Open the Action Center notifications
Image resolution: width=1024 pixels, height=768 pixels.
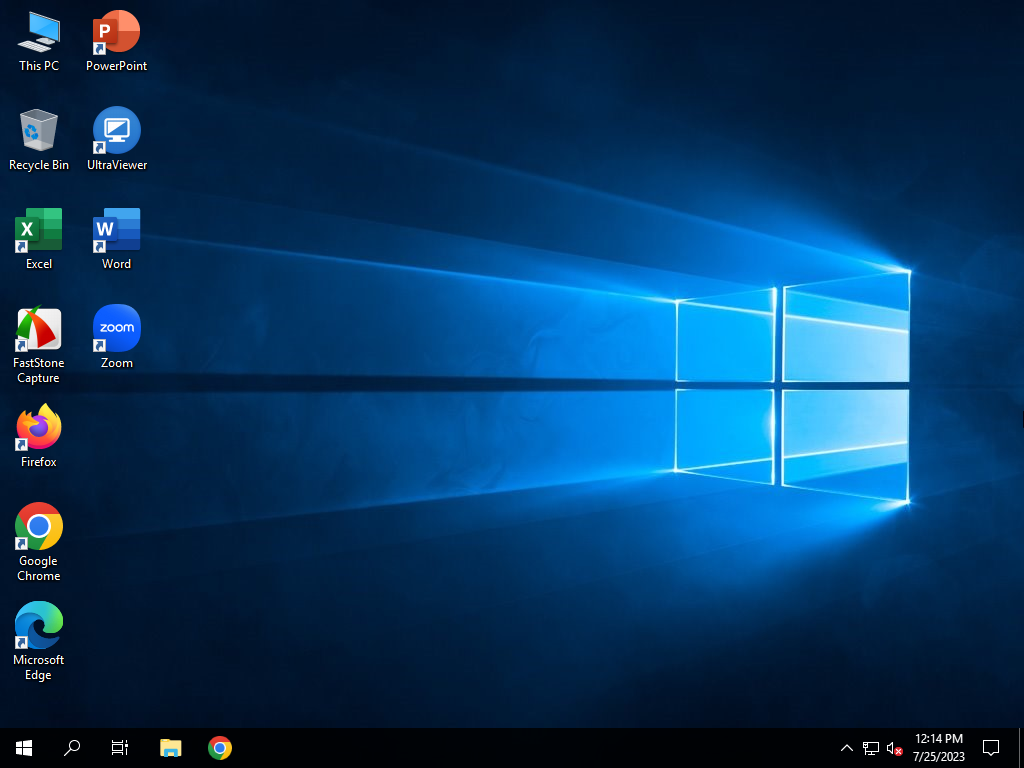click(991, 748)
